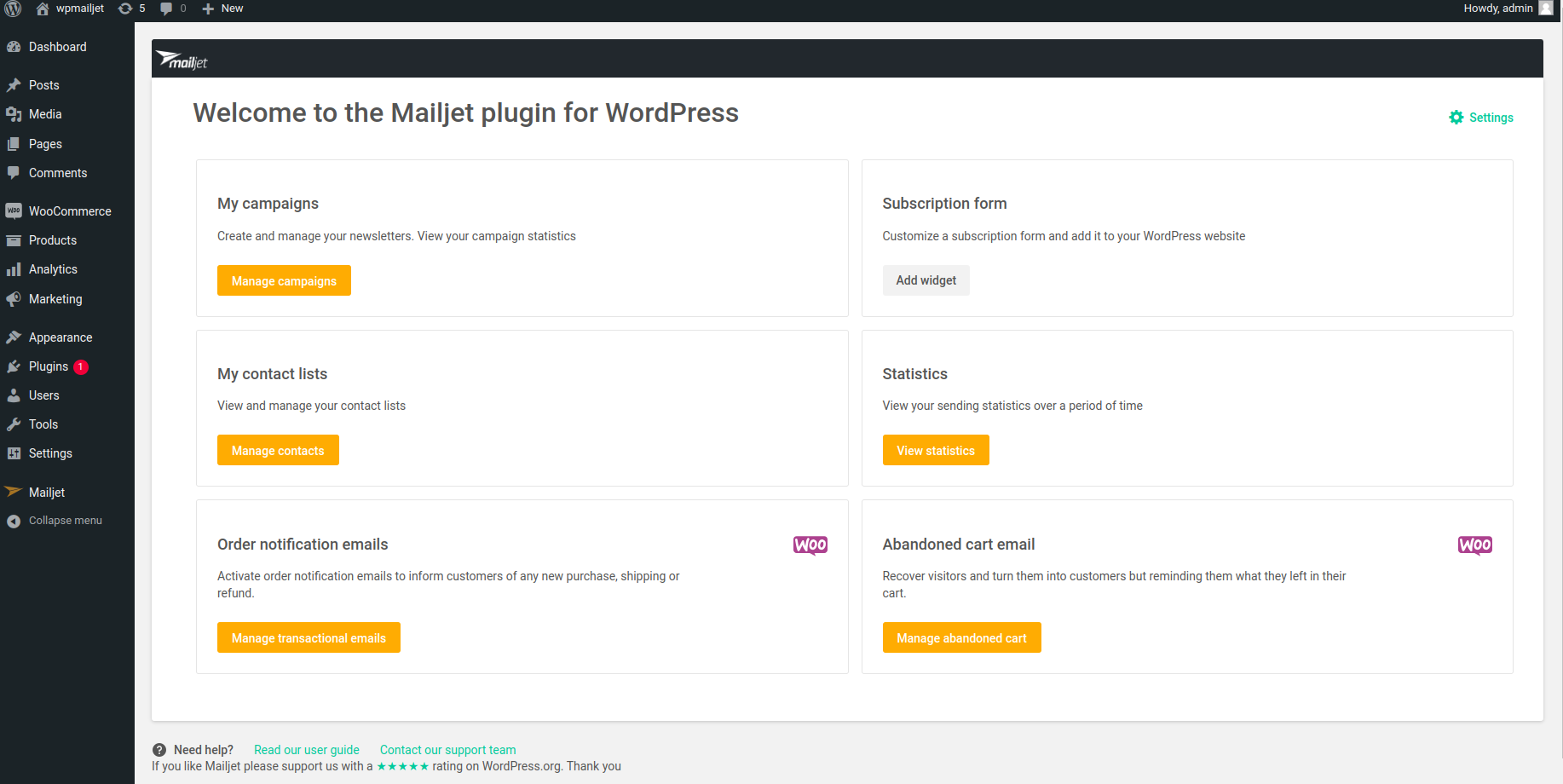This screenshot has width=1563, height=784.
Task: Click the Users icon in sidebar
Action: click(14, 395)
